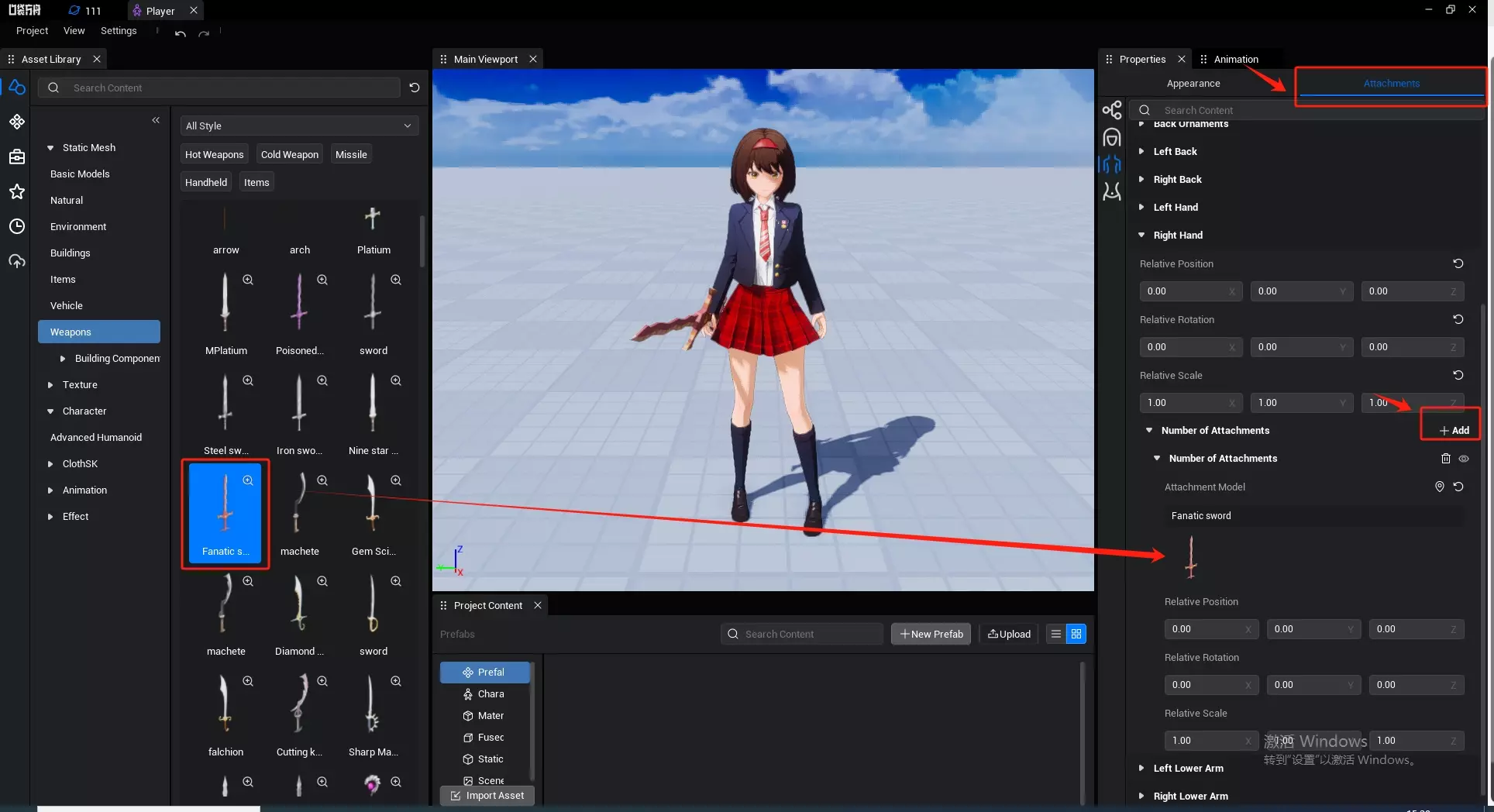Open the Settings menu
This screenshot has width=1494, height=812.
point(119,31)
